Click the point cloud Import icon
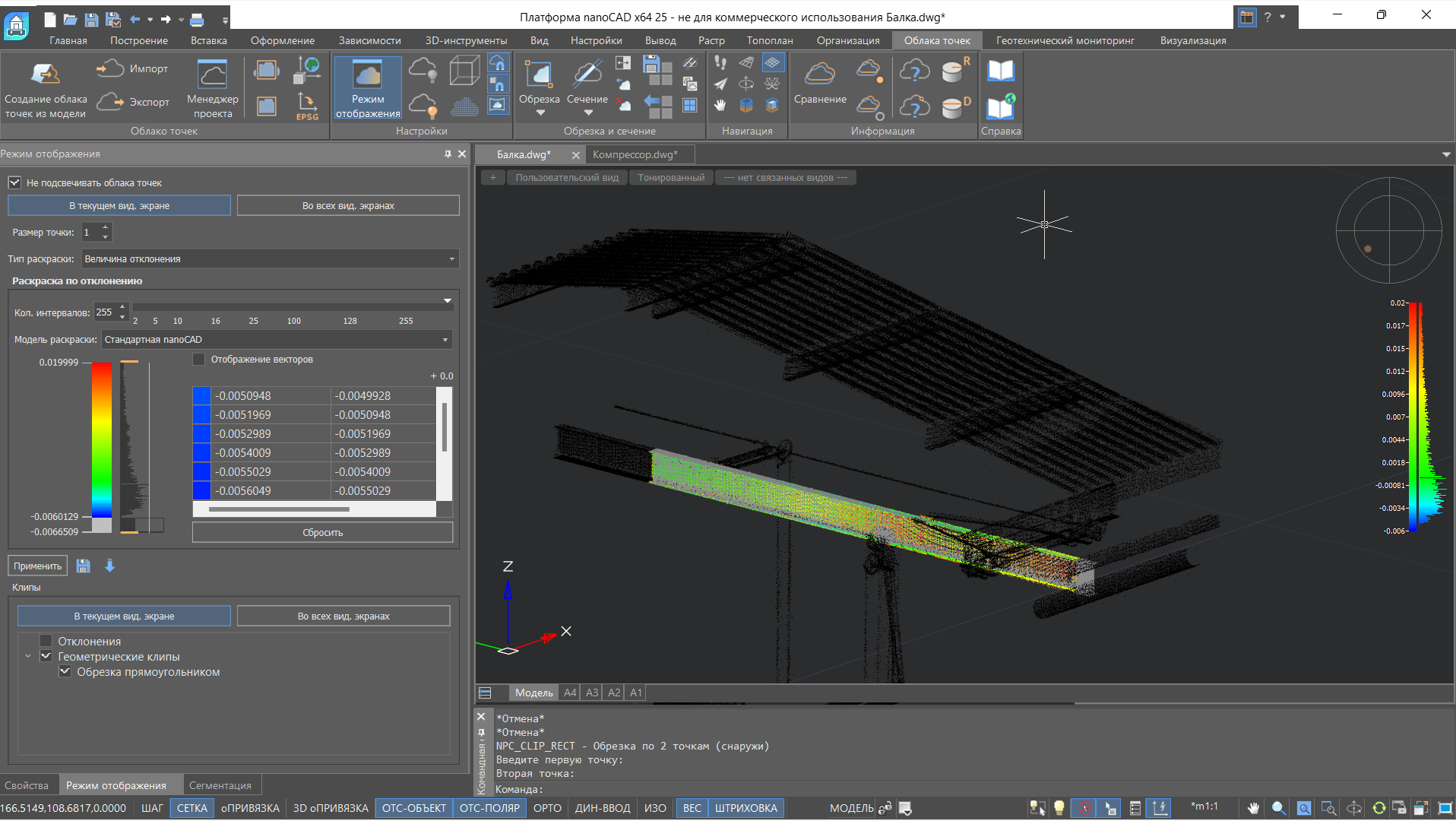The width and height of the screenshot is (1456, 821). (110, 68)
